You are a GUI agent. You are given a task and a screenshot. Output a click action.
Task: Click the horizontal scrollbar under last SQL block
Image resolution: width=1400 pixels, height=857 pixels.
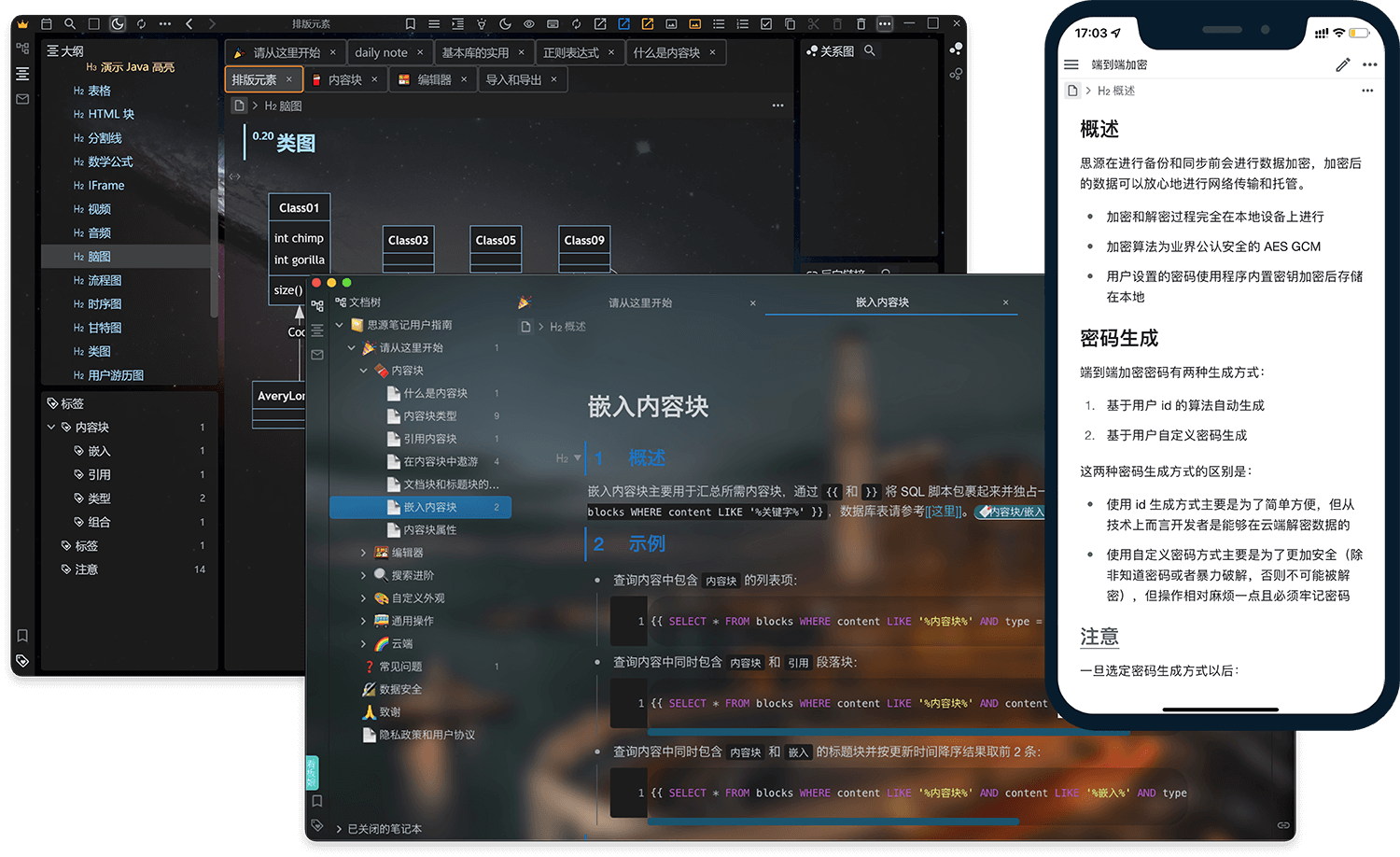coord(833,822)
